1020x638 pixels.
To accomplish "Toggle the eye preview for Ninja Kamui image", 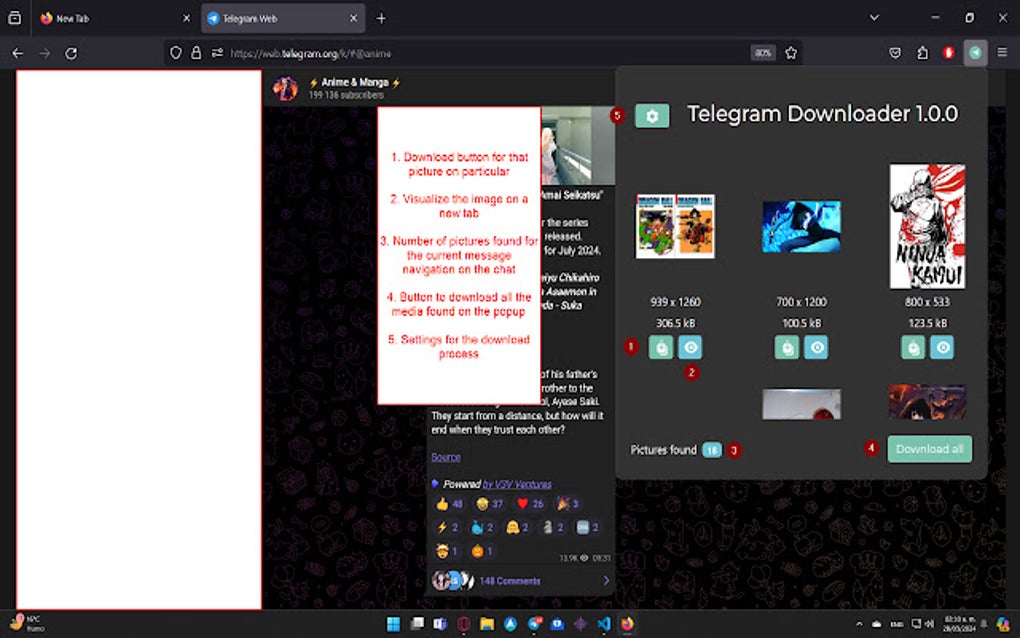I will [942, 347].
